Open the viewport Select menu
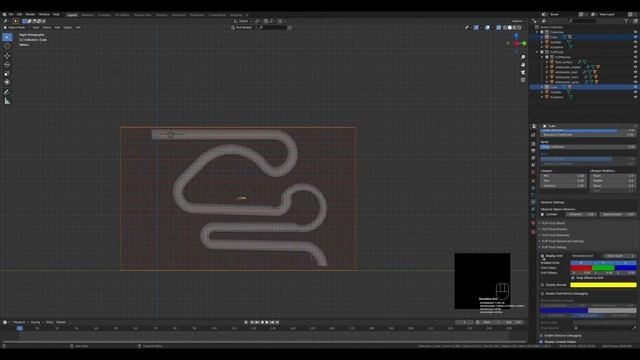The width and height of the screenshot is (640, 360). pyautogui.click(x=47, y=27)
